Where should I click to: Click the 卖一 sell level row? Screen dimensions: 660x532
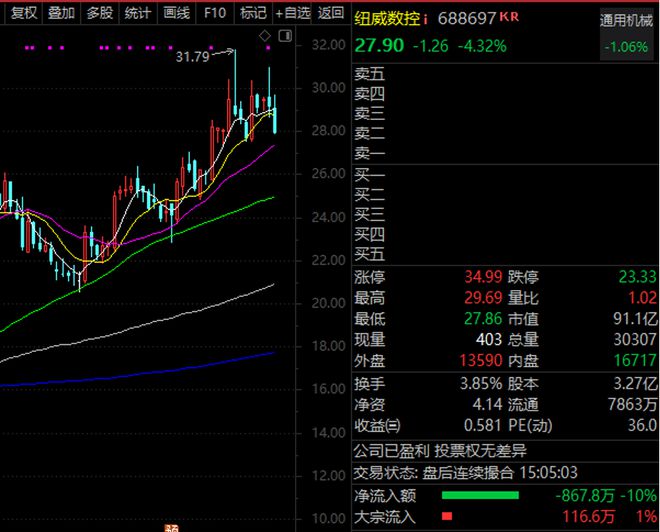tap(504, 153)
